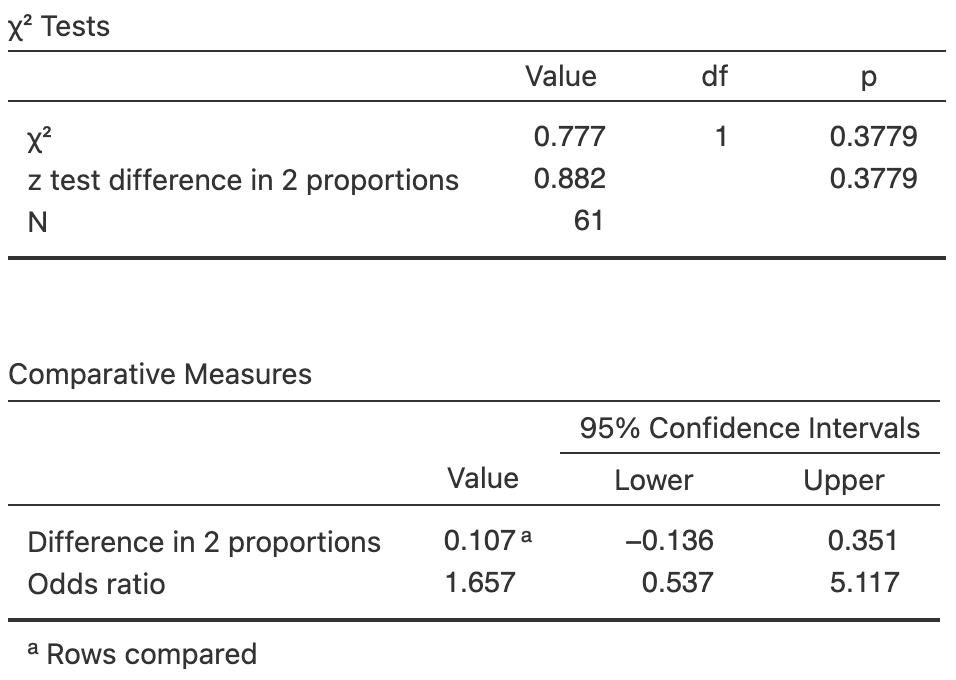Select the z test difference row label

[x=243, y=180]
